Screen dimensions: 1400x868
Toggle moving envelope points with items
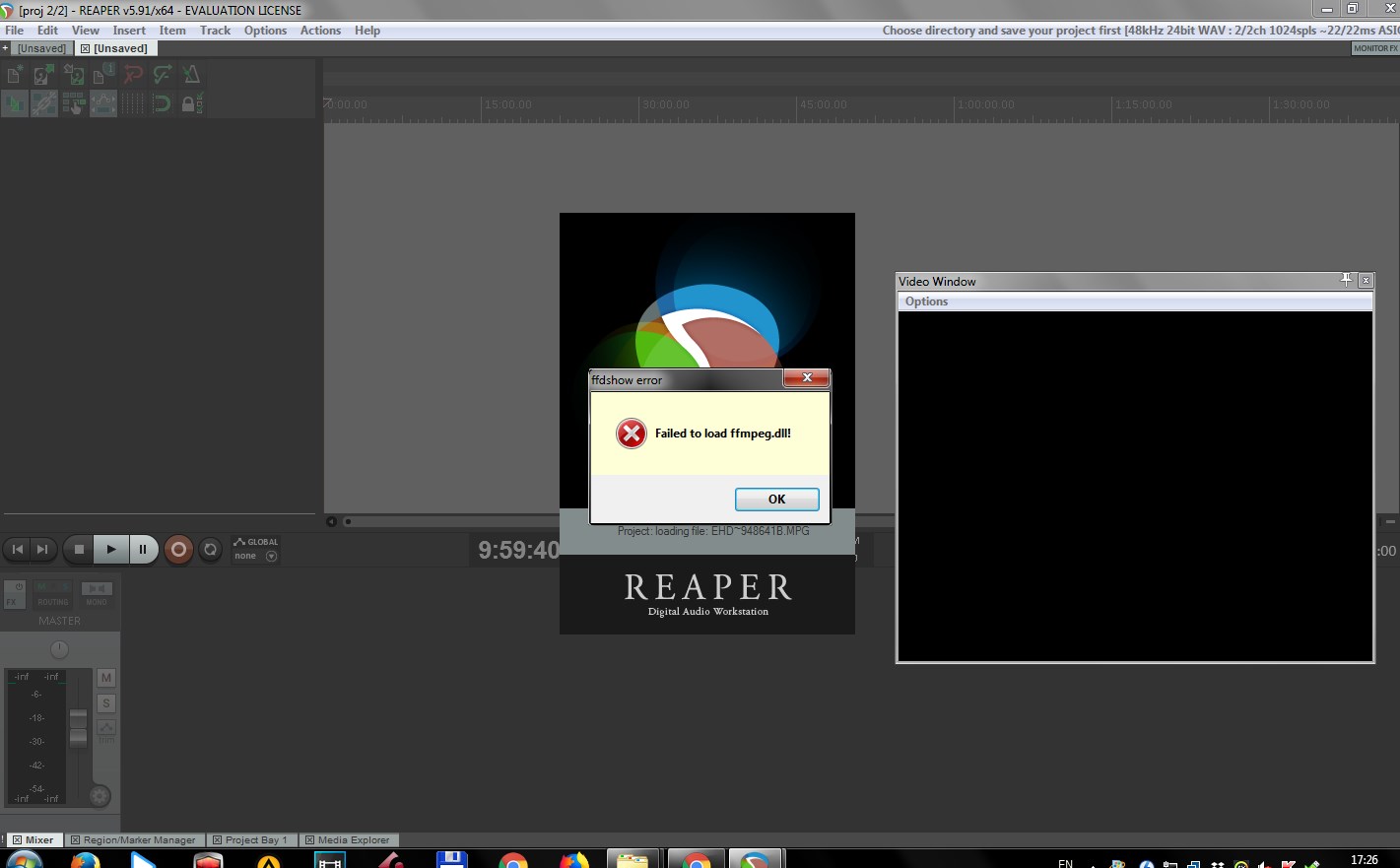click(103, 103)
